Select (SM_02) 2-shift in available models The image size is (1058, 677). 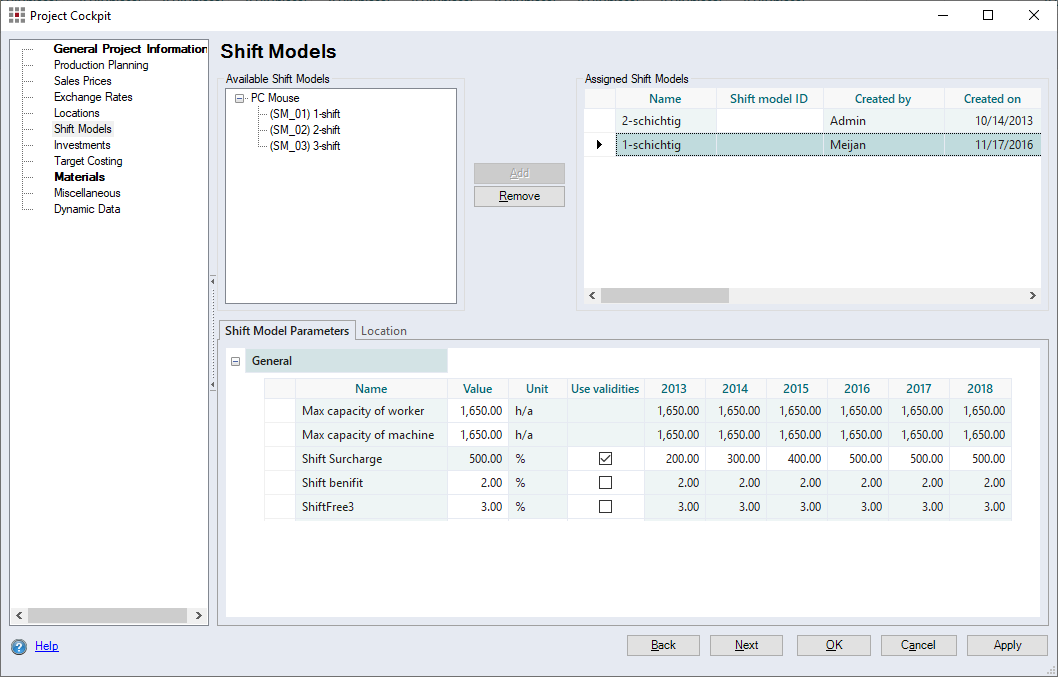pos(304,130)
